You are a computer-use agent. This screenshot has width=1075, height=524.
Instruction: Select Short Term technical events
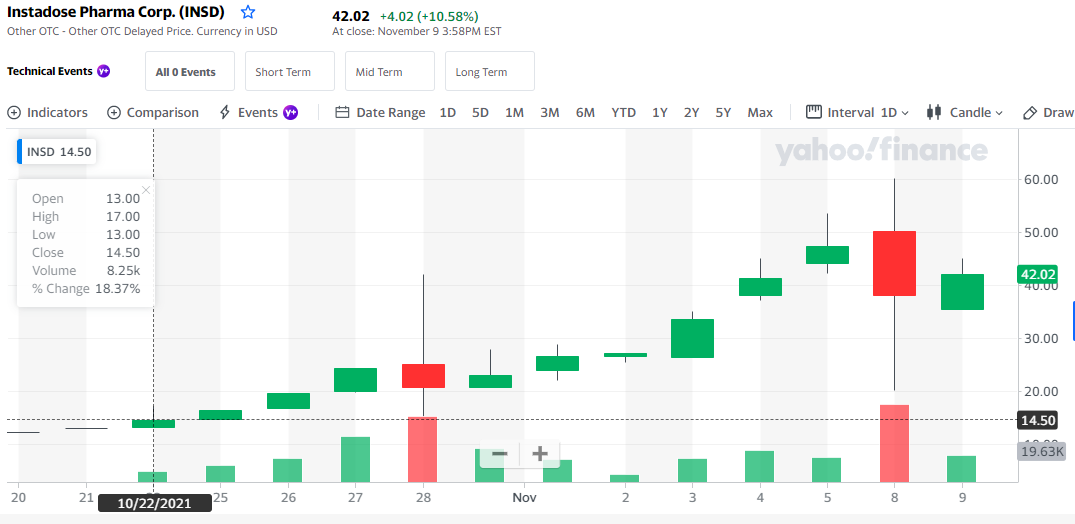point(290,71)
